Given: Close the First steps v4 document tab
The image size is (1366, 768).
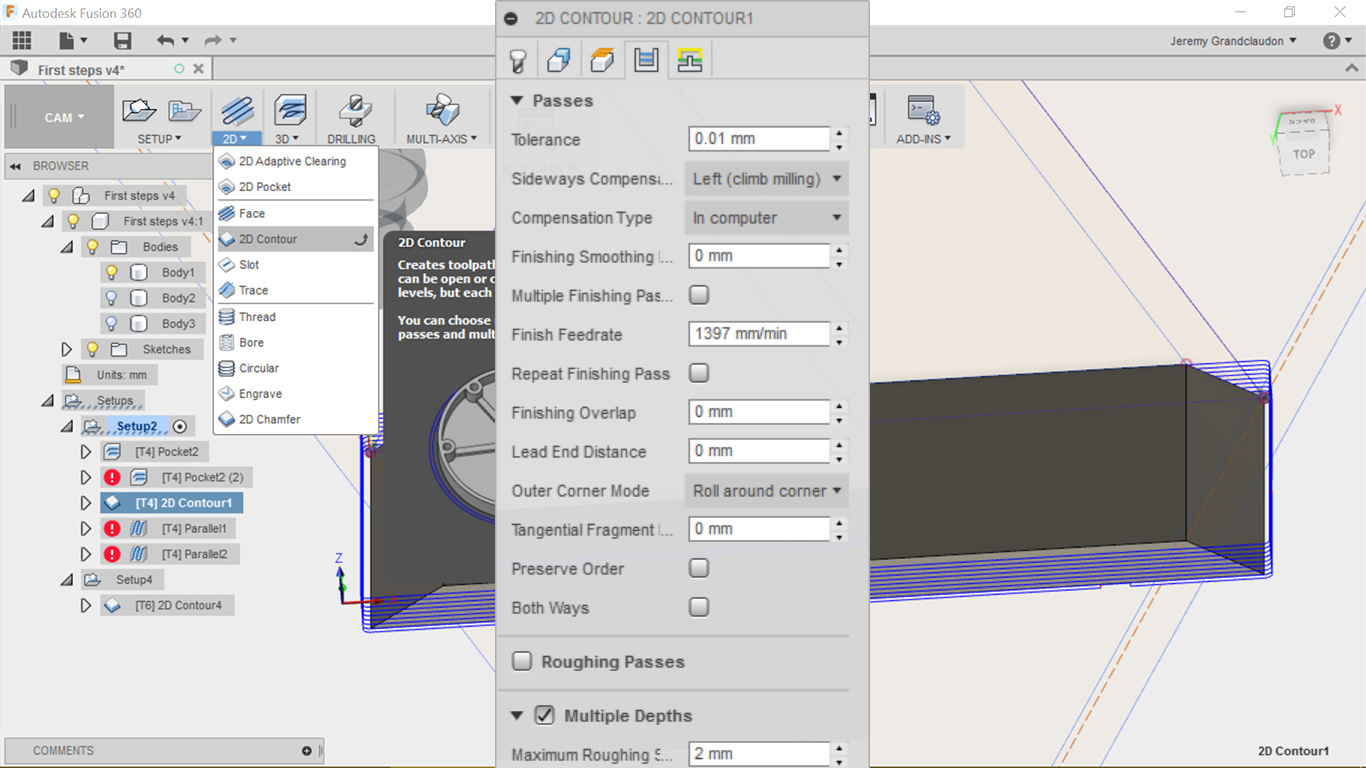Looking at the screenshot, I should point(199,69).
